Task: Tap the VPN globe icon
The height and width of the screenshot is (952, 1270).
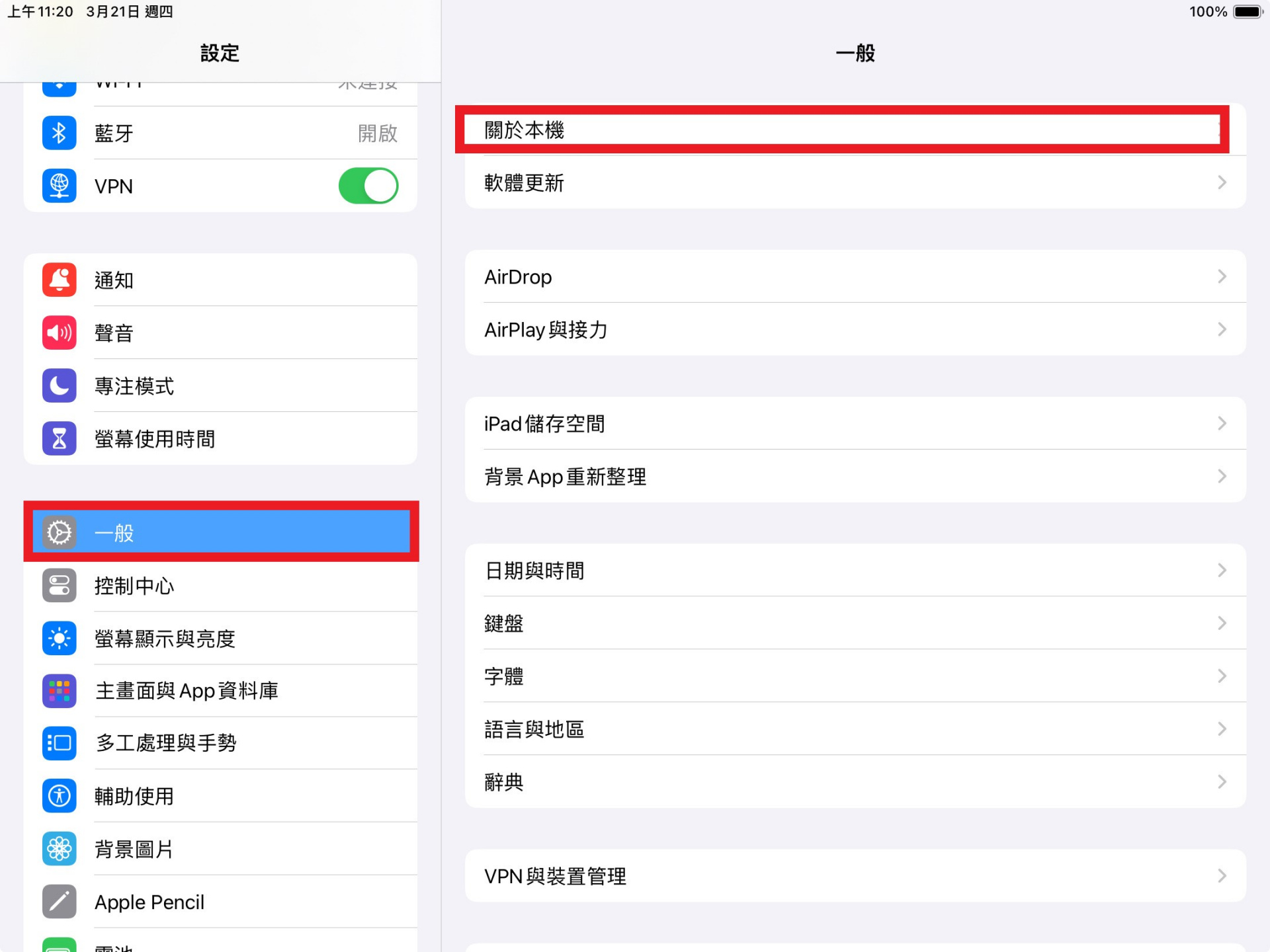Action: (59, 186)
